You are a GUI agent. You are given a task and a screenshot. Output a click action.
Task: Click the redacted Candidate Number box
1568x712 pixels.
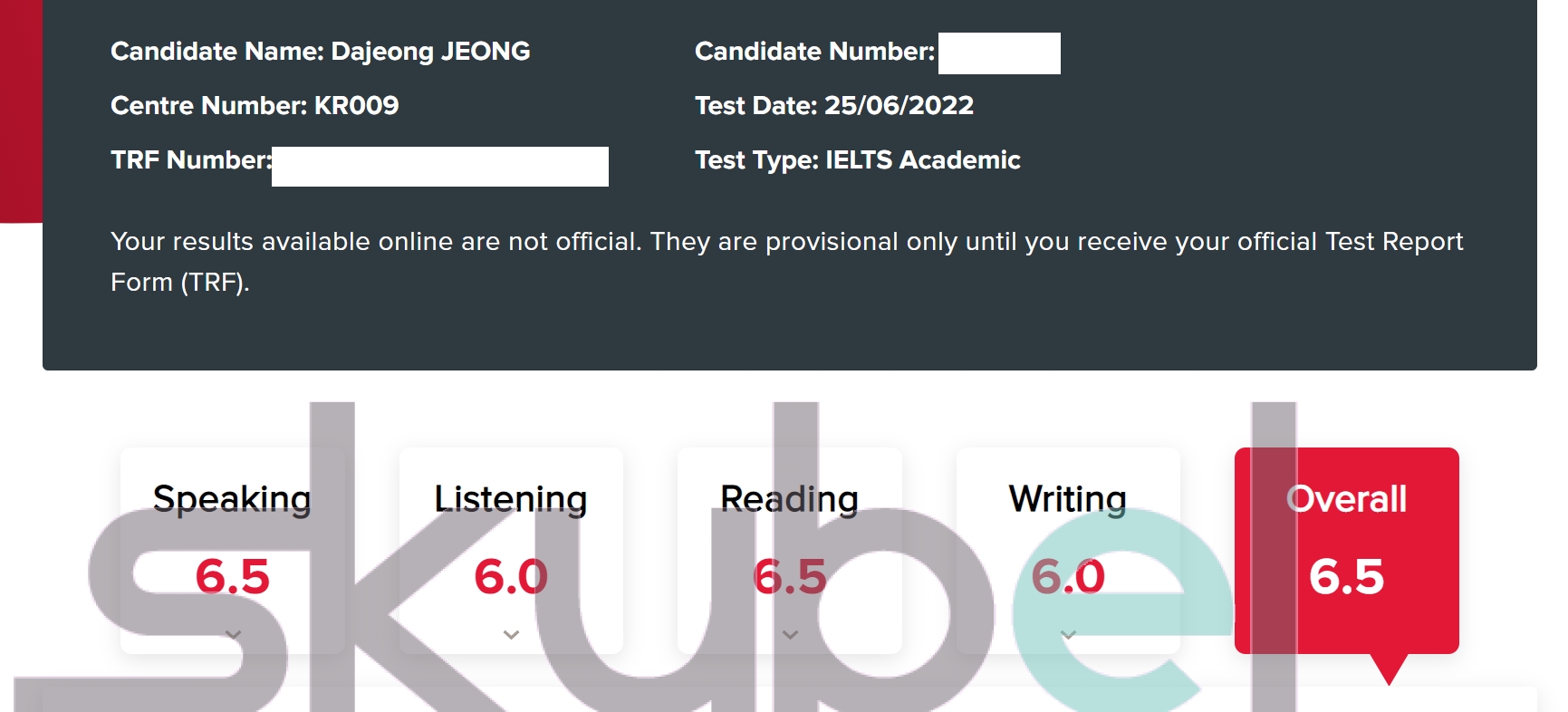999,53
